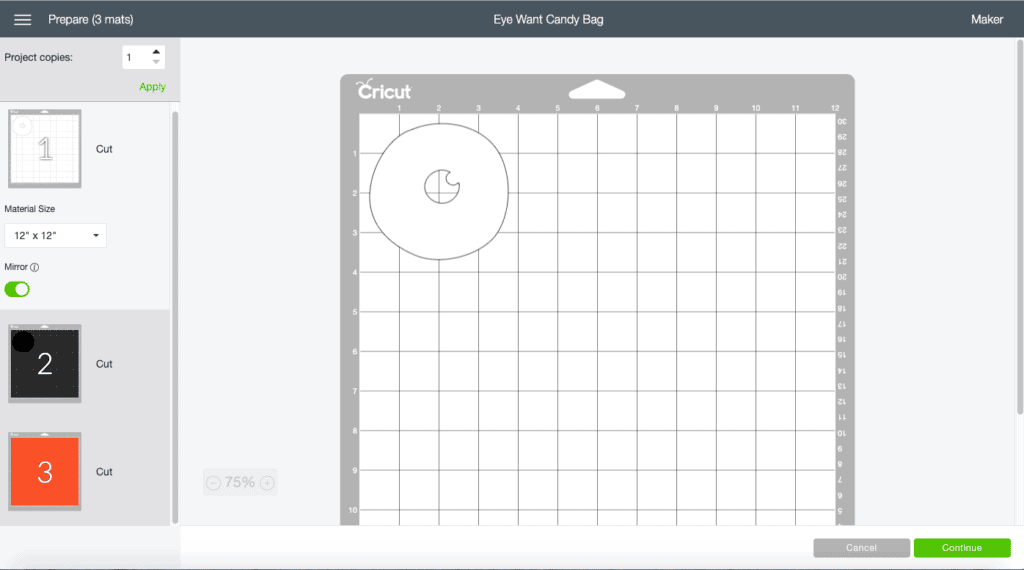The width and height of the screenshot is (1024, 570).
Task: Select black mat 2 thumbnail
Action: 45,364
